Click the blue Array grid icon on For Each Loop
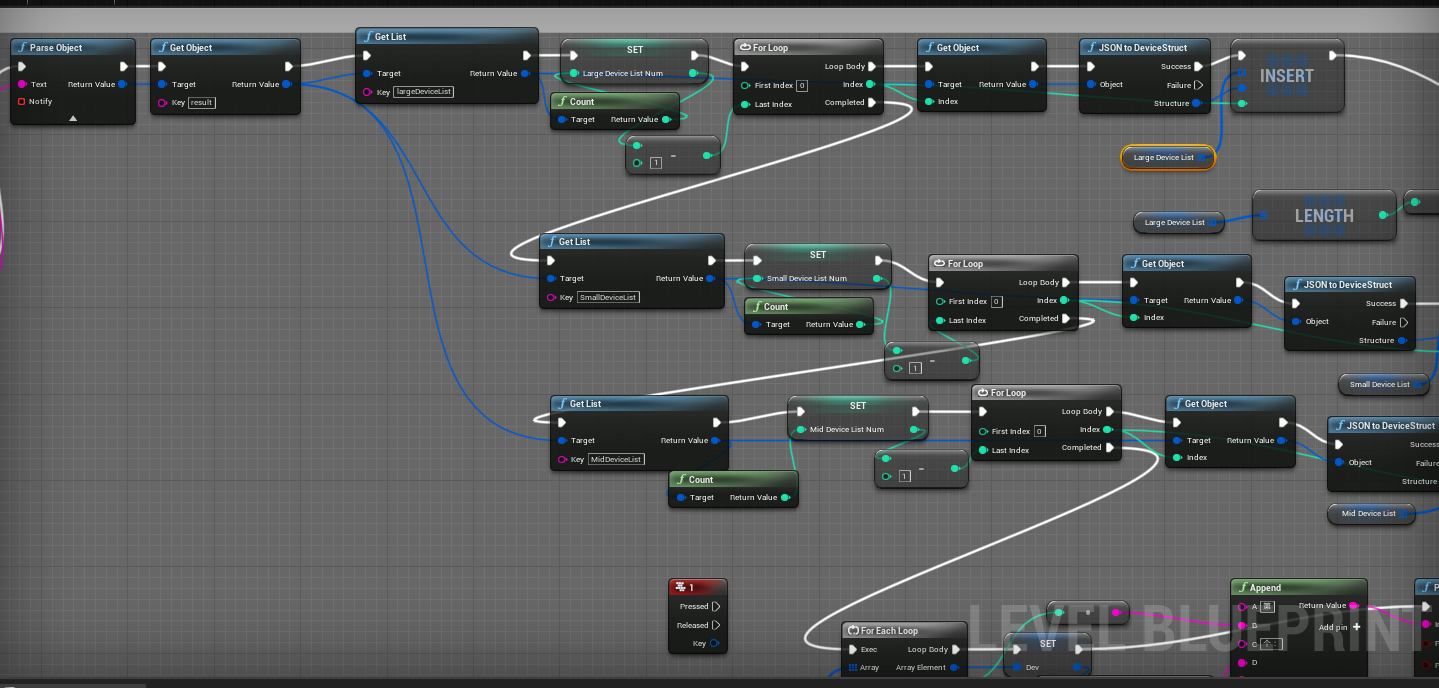The image size is (1439, 688). point(851,667)
